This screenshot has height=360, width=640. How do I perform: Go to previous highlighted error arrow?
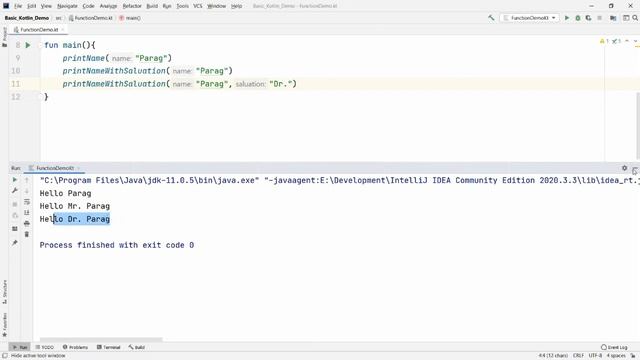(627, 41)
